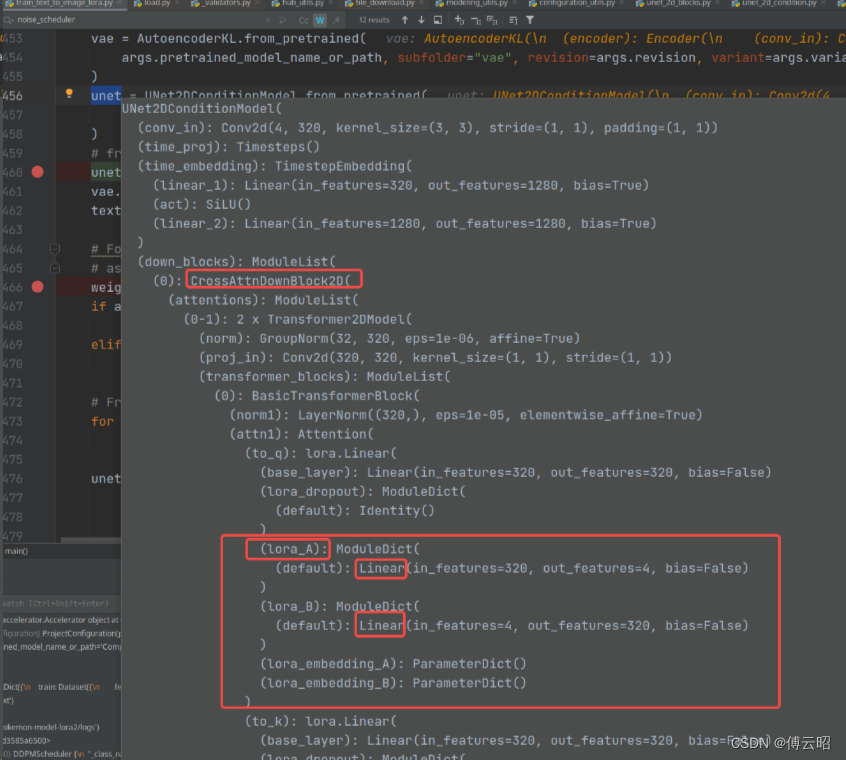Click the add next occurrence icon in search toolbar
Viewport: 846px width, 760px height.
click(459, 18)
